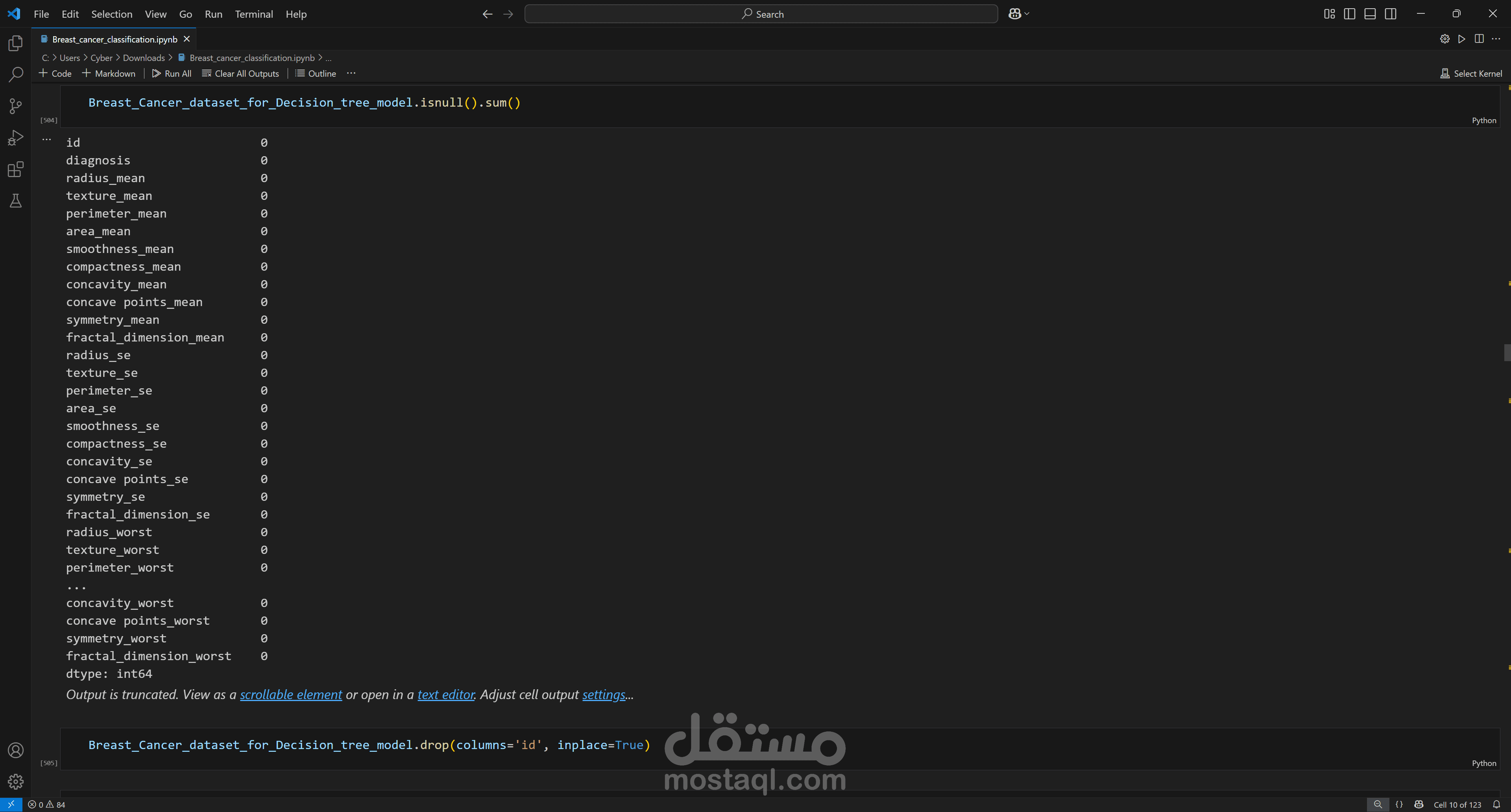Image resolution: width=1511 pixels, height=812 pixels.
Task: Open the Explorer view icon
Action: pyautogui.click(x=16, y=43)
